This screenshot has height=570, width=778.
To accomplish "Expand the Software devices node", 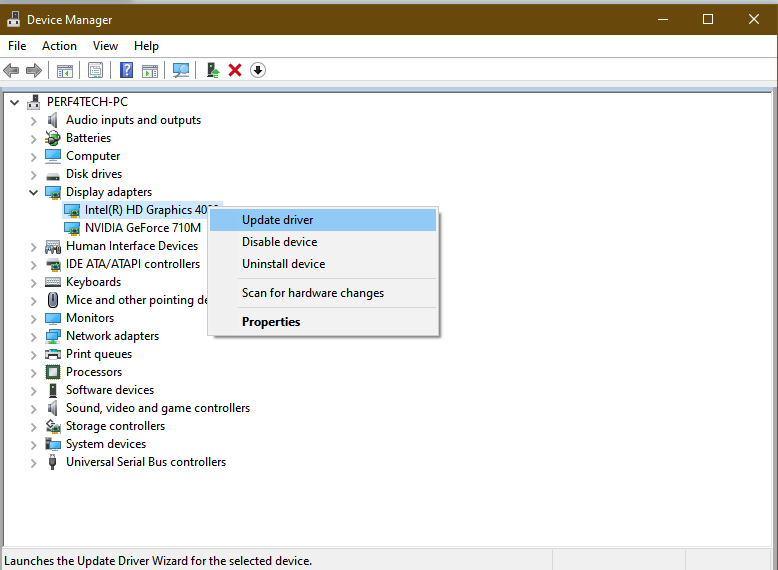I will [x=33, y=391].
